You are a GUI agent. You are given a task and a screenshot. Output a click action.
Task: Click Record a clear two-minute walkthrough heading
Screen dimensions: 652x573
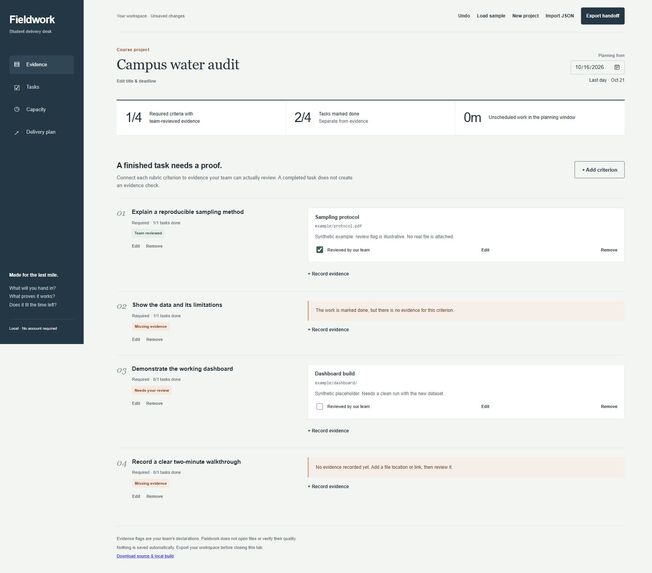[x=186, y=462]
